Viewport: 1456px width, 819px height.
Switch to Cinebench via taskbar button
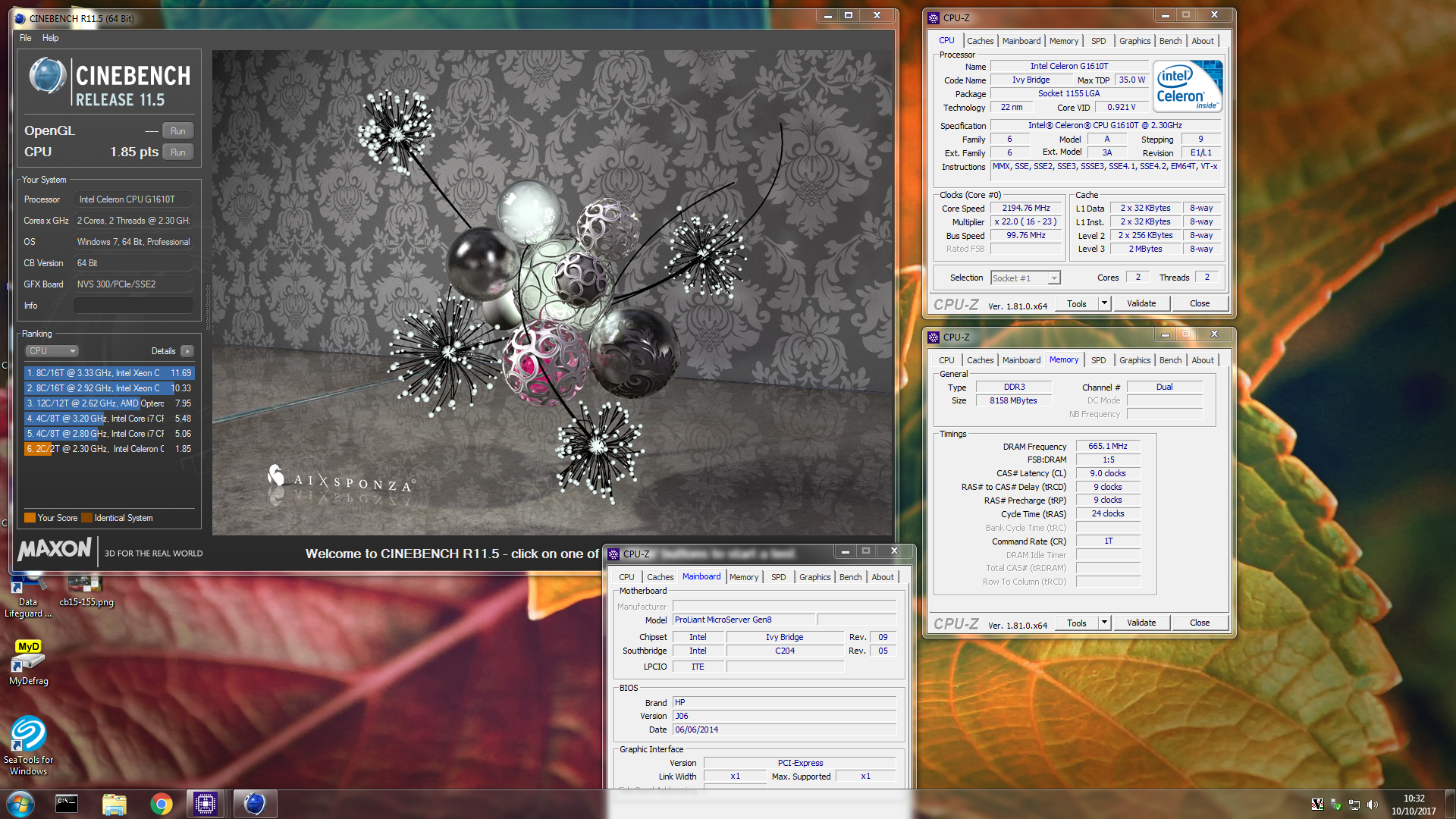255,804
